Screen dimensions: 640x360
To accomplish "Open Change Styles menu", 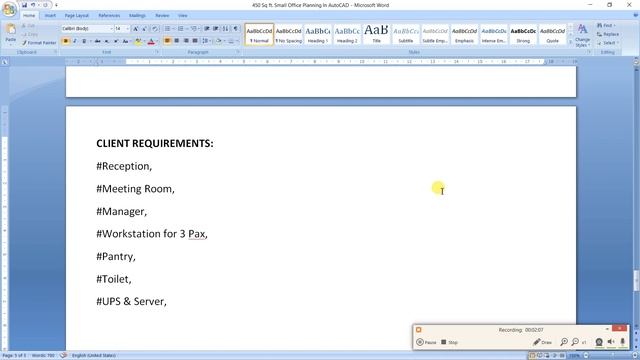I will tap(582, 35).
